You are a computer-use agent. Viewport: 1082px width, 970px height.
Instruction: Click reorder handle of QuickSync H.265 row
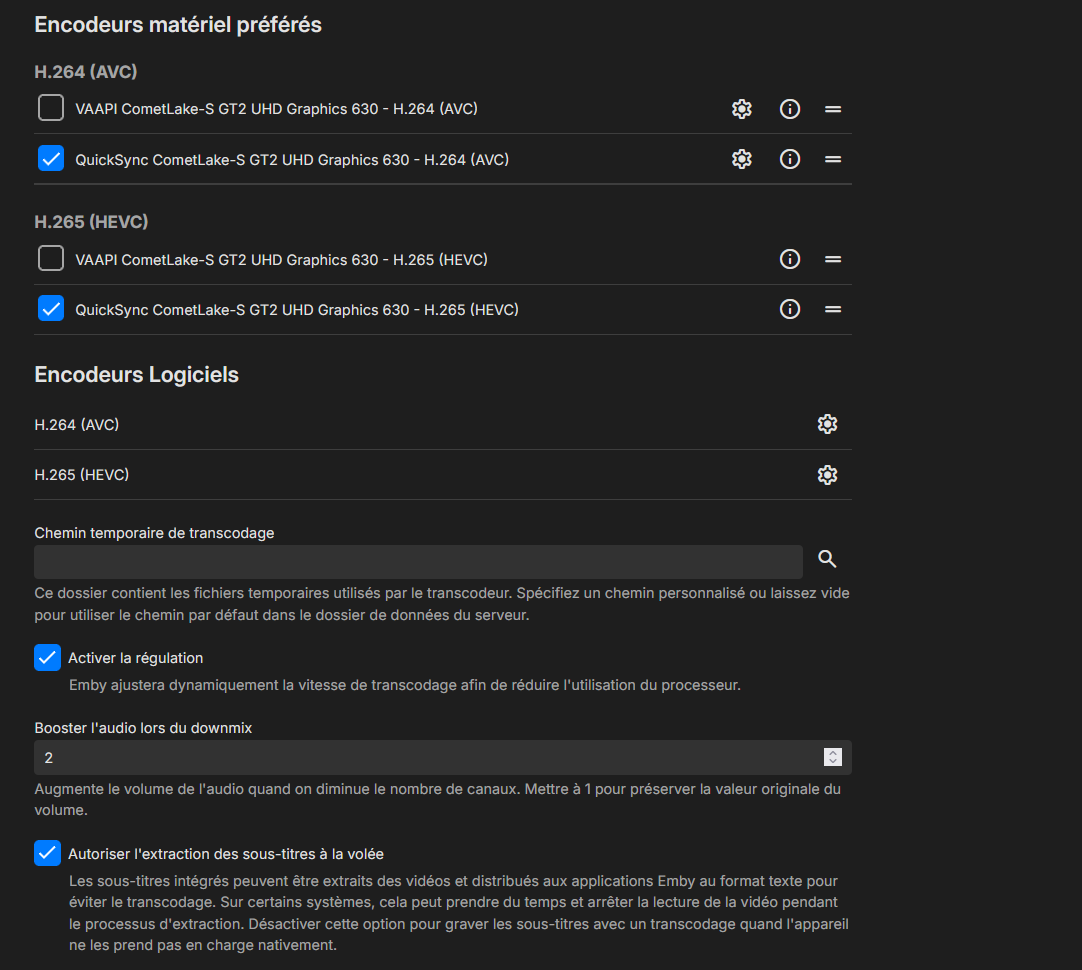coord(833,309)
